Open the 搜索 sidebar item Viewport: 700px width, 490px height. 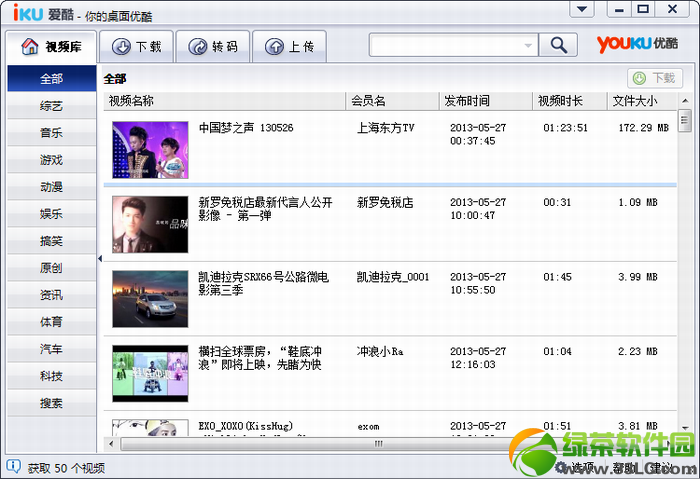(x=51, y=403)
